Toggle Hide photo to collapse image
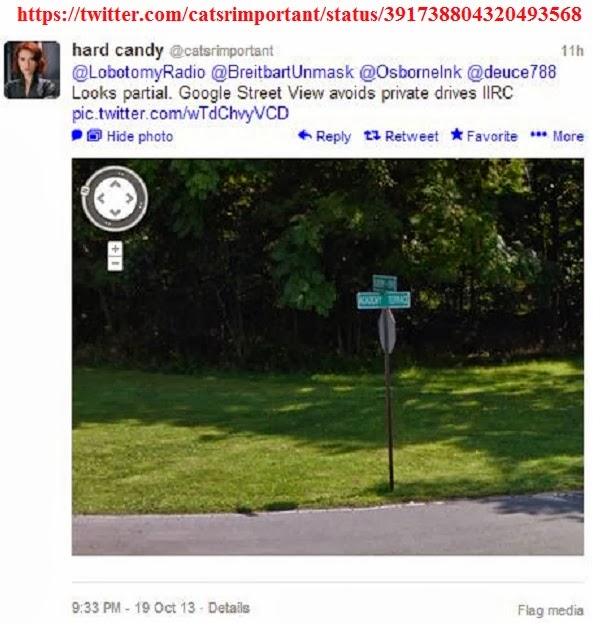Viewport: 593px width, 623px height. (x=140, y=136)
